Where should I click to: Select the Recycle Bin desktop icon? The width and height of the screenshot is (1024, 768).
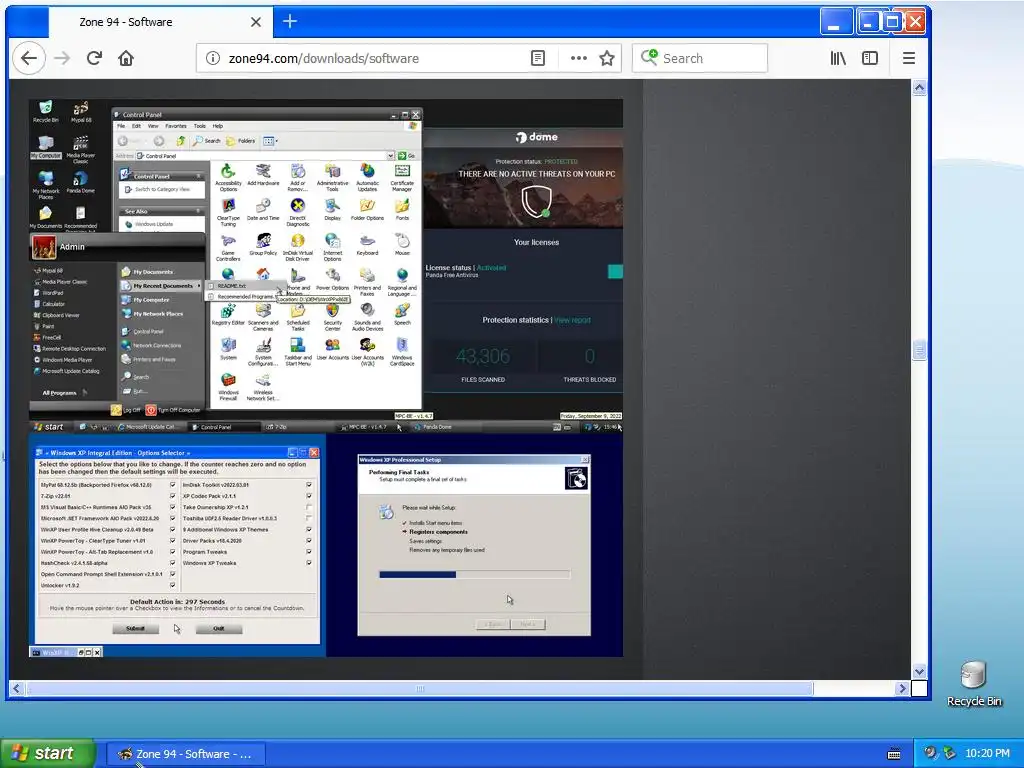(973, 683)
